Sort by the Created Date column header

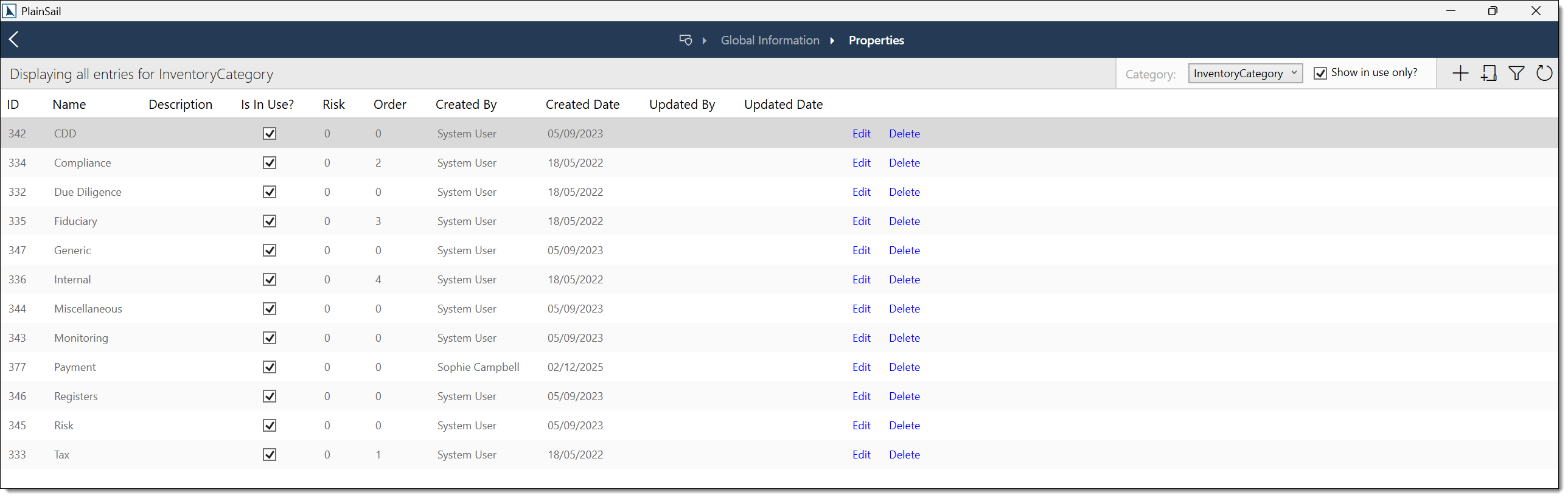point(582,105)
